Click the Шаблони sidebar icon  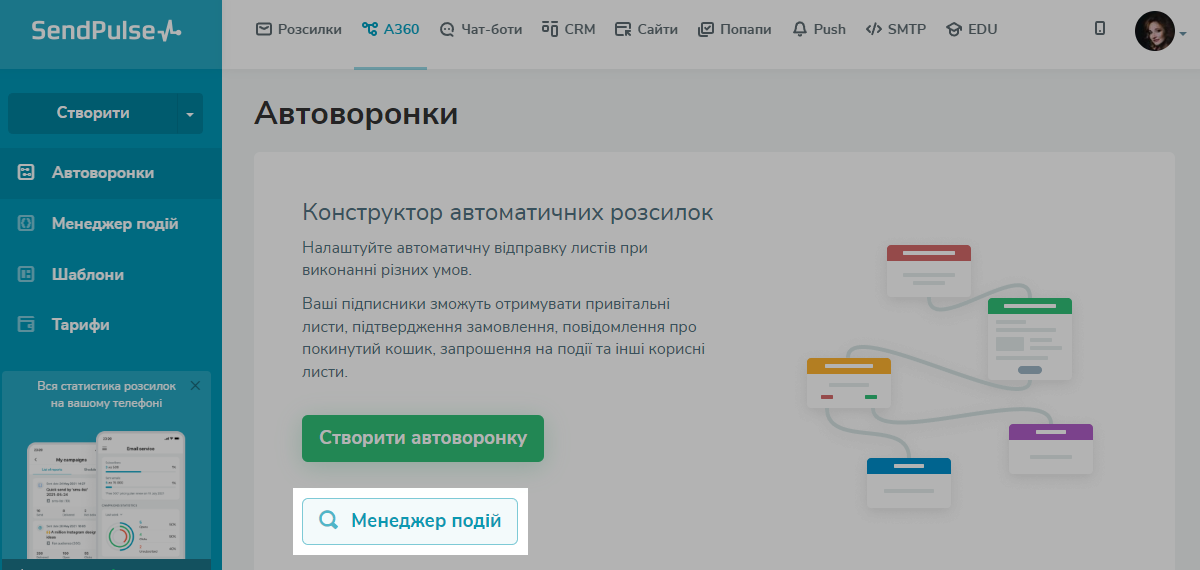(27, 275)
